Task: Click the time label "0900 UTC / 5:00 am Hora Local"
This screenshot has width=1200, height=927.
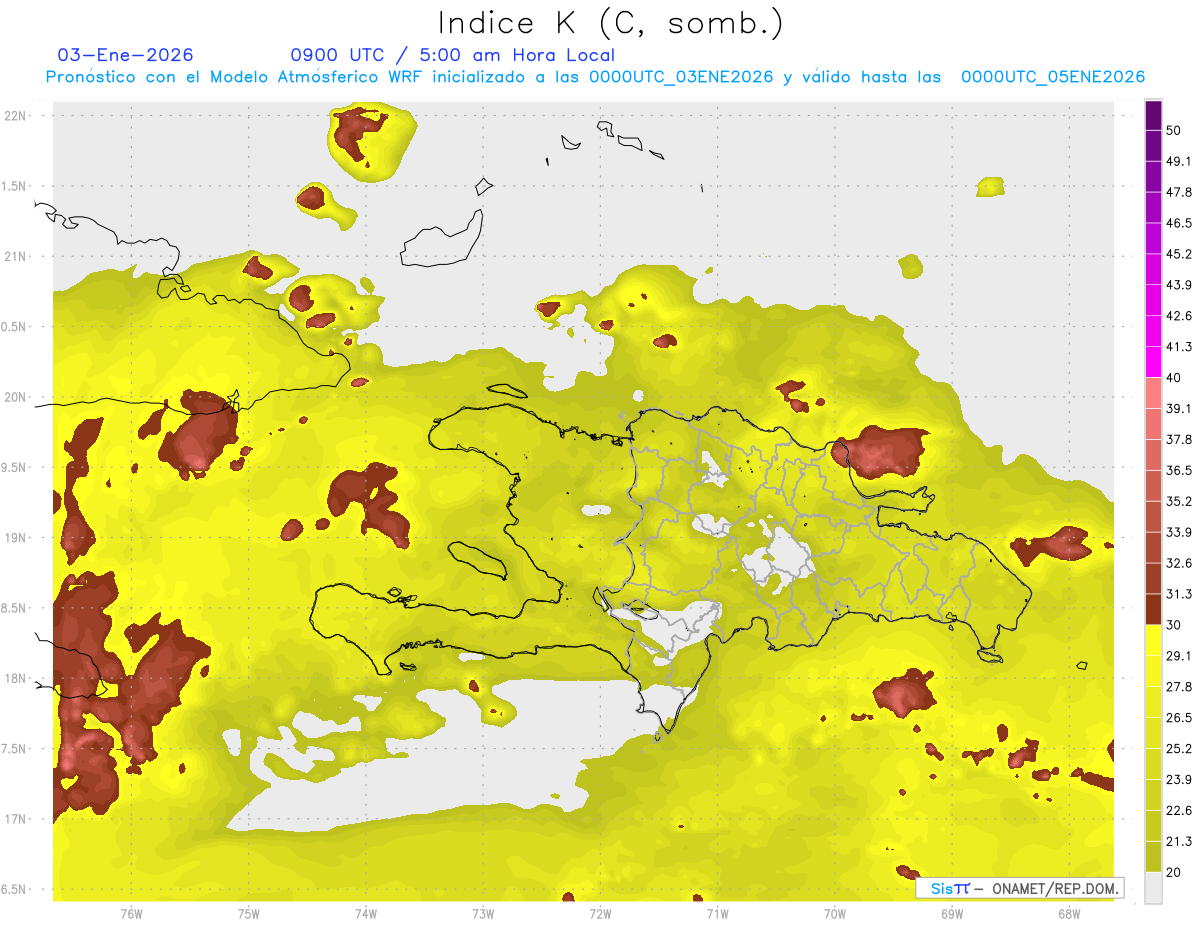Action: point(452,55)
